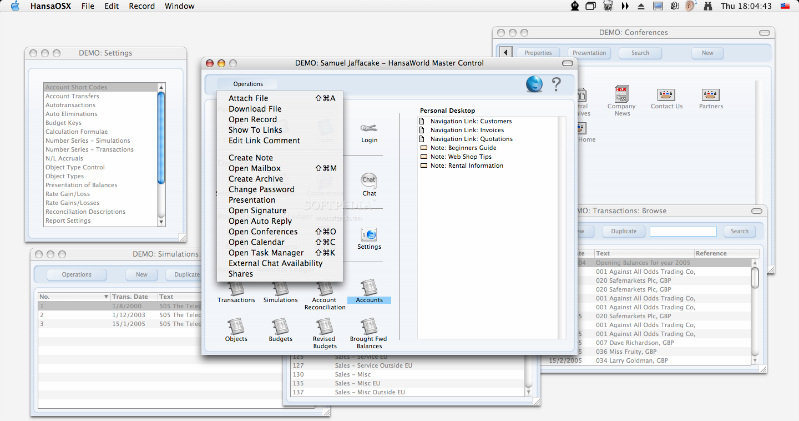Click scroll-down arrow in Settings list
The image size is (799, 421).
pos(161,222)
